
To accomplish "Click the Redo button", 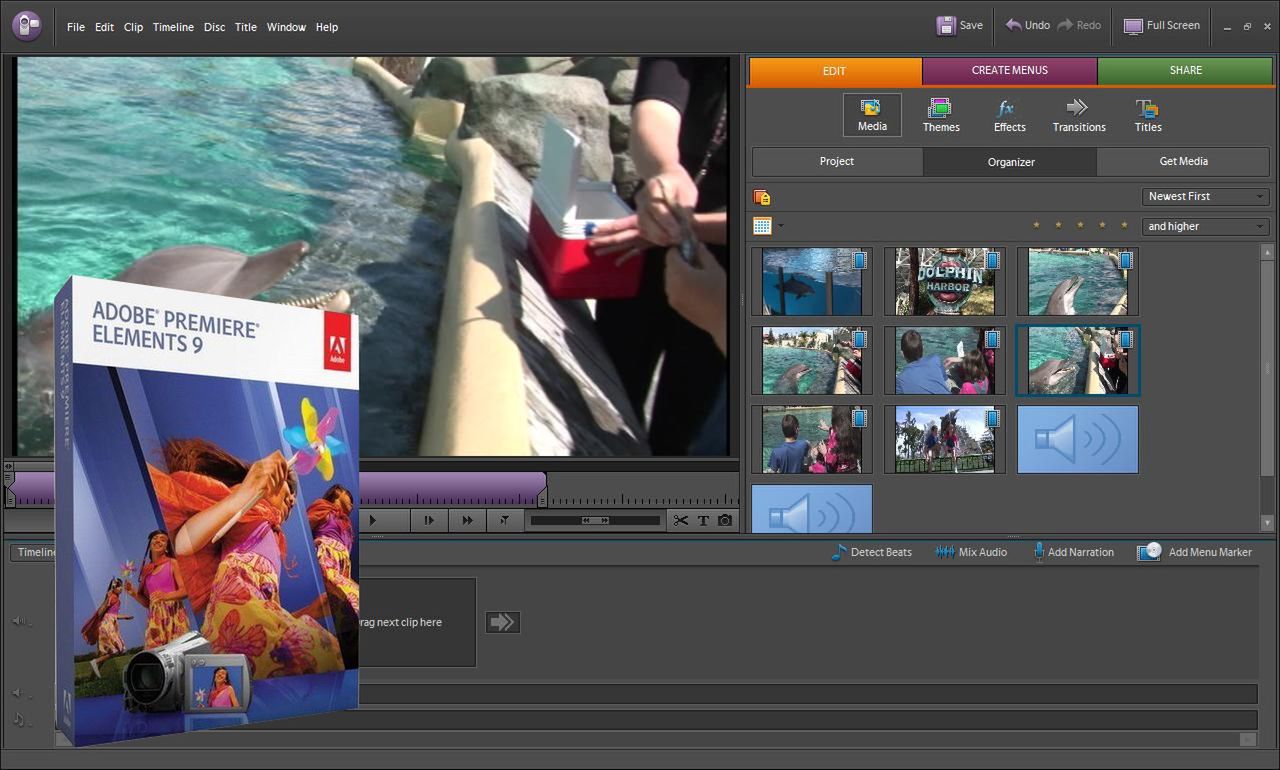I will (1079, 26).
